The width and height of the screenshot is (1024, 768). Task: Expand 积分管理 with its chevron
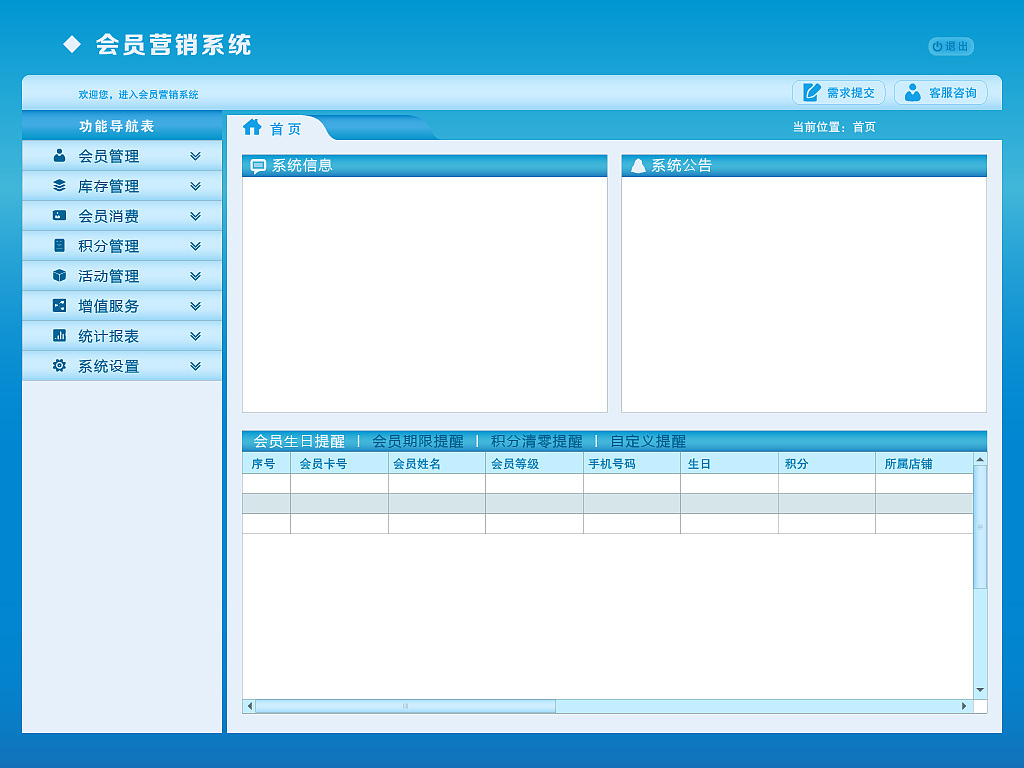[195, 246]
